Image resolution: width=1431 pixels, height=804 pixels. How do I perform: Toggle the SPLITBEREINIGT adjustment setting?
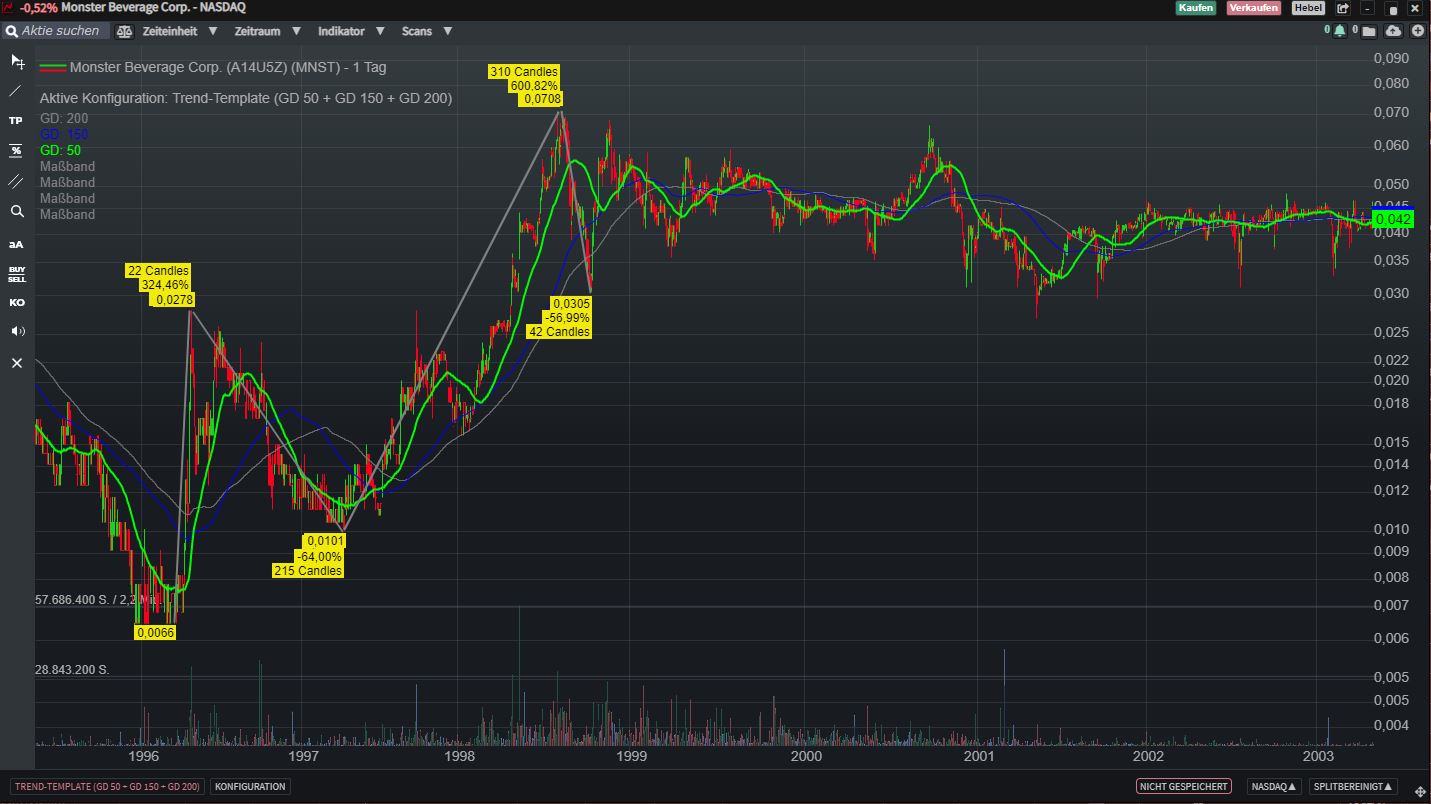(1355, 787)
